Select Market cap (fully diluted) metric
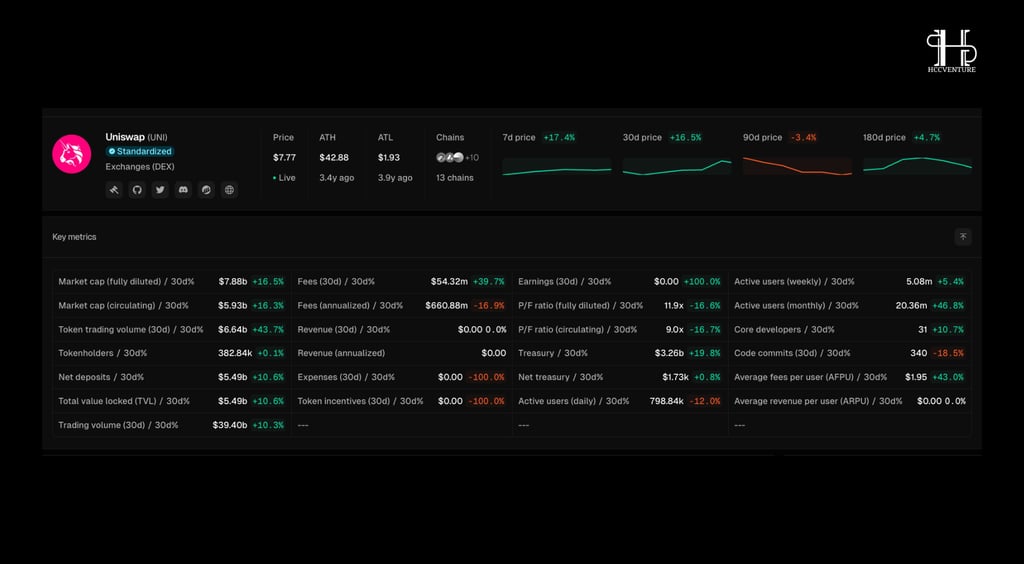Screen dimensions: 1024x564 (x=127, y=281)
